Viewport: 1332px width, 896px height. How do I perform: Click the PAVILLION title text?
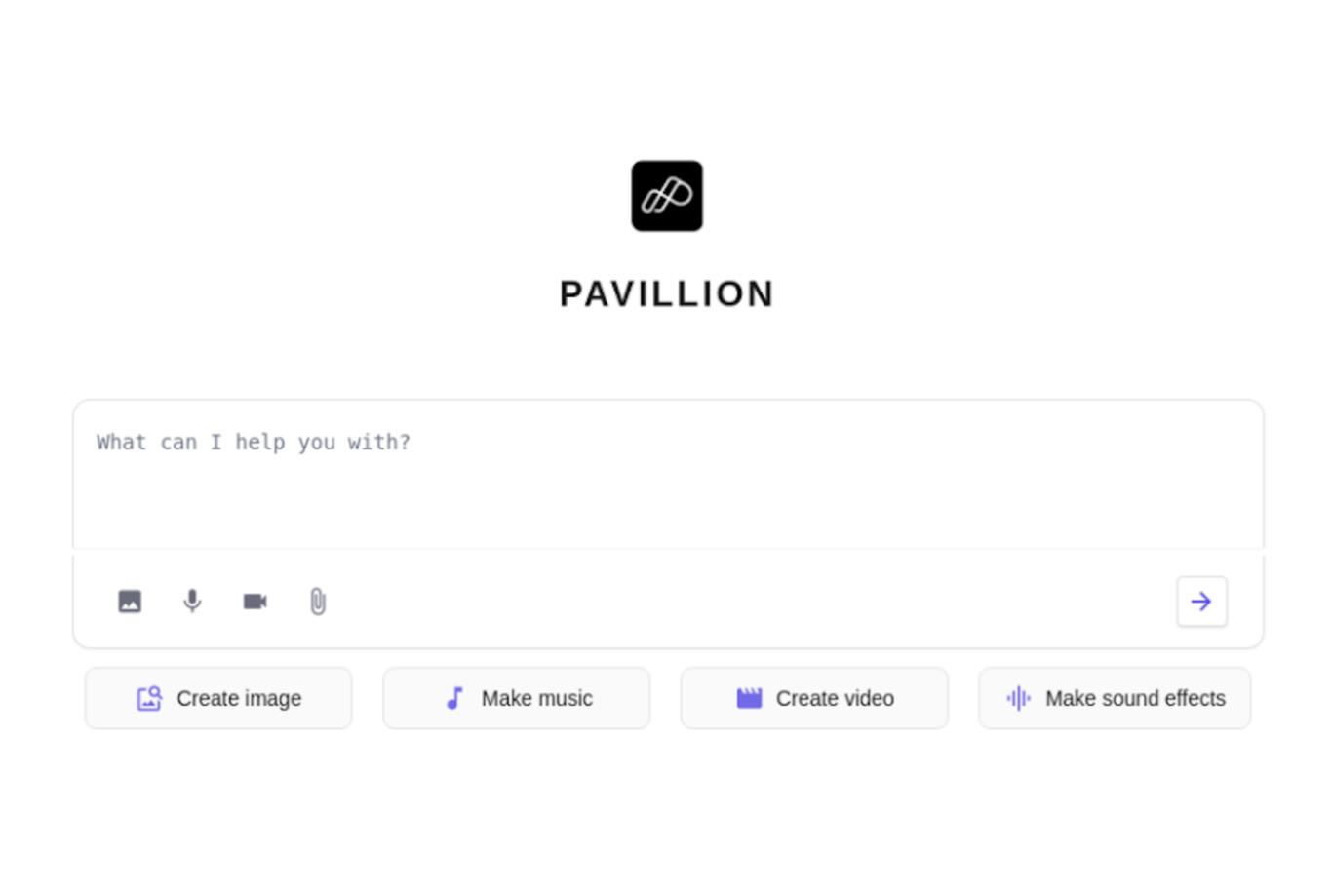667,293
